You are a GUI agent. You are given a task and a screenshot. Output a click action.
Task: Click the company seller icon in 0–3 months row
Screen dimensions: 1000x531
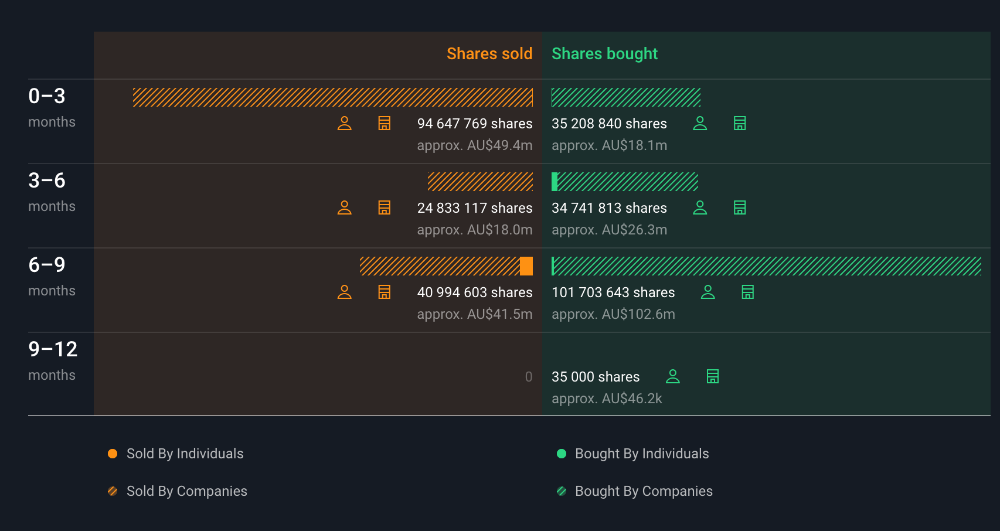pyautogui.click(x=384, y=124)
